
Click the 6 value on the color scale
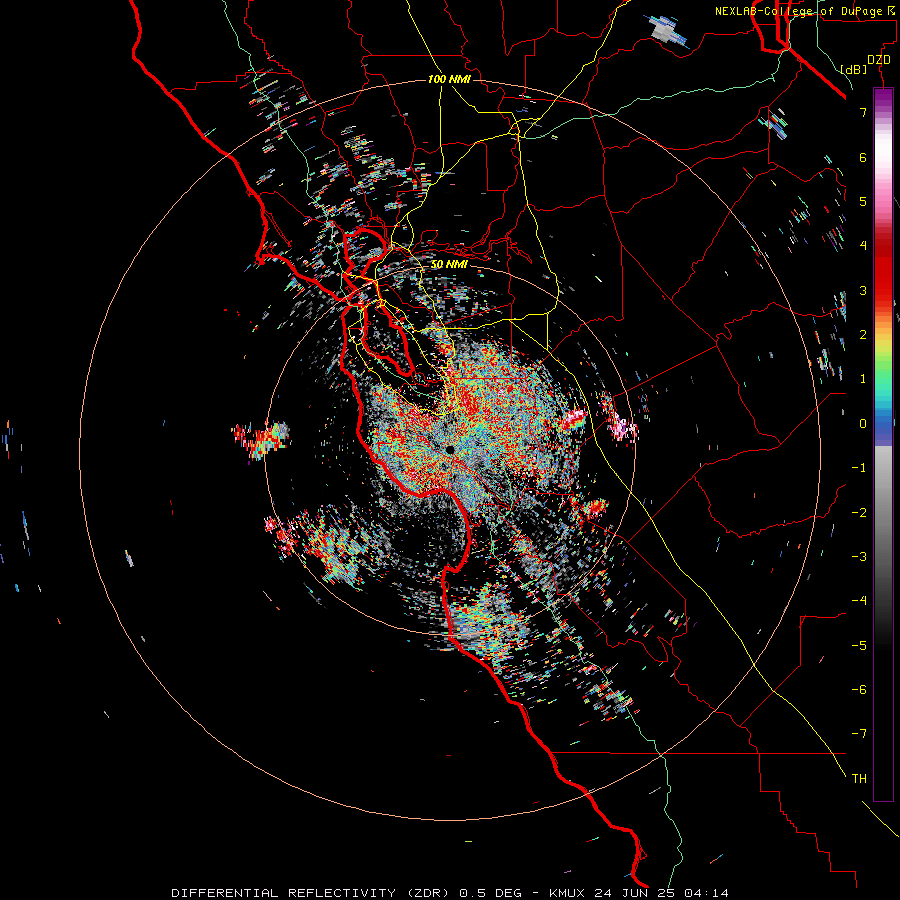click(863, 157)
